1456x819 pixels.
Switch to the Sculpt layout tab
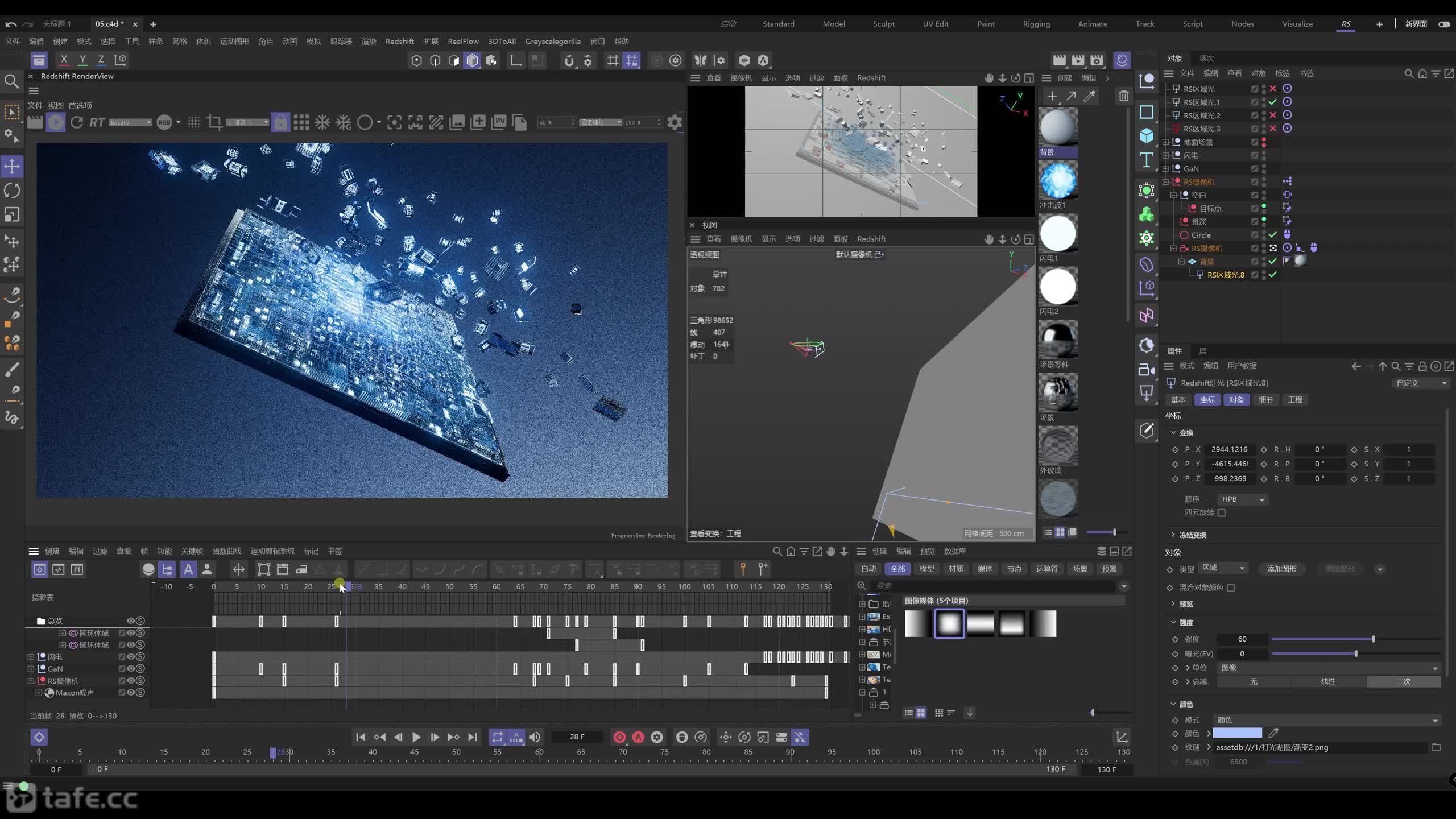coord(883,24)
